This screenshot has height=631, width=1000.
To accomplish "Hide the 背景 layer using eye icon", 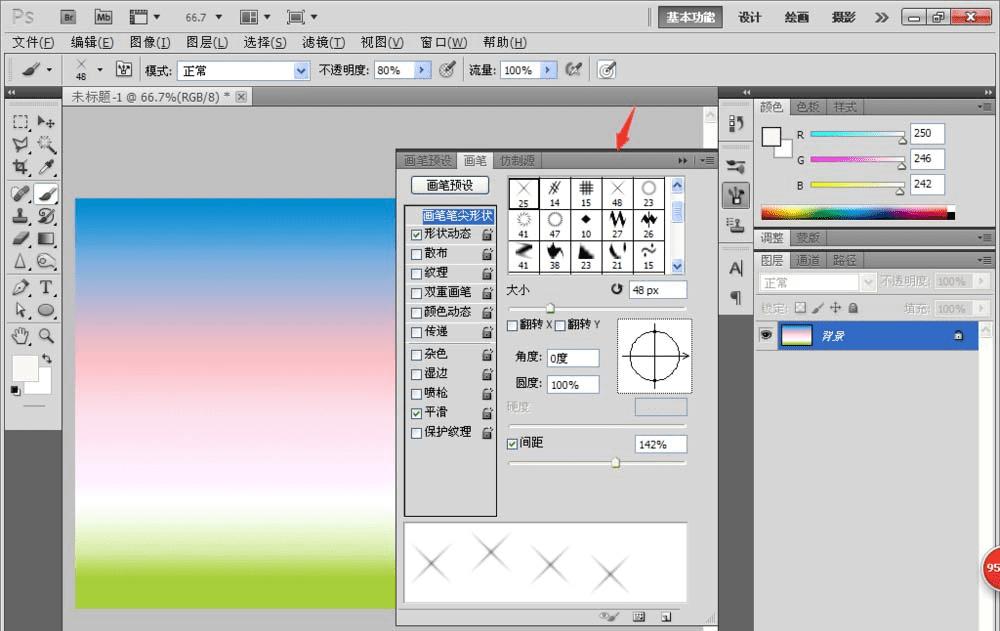I will point(767,336).
